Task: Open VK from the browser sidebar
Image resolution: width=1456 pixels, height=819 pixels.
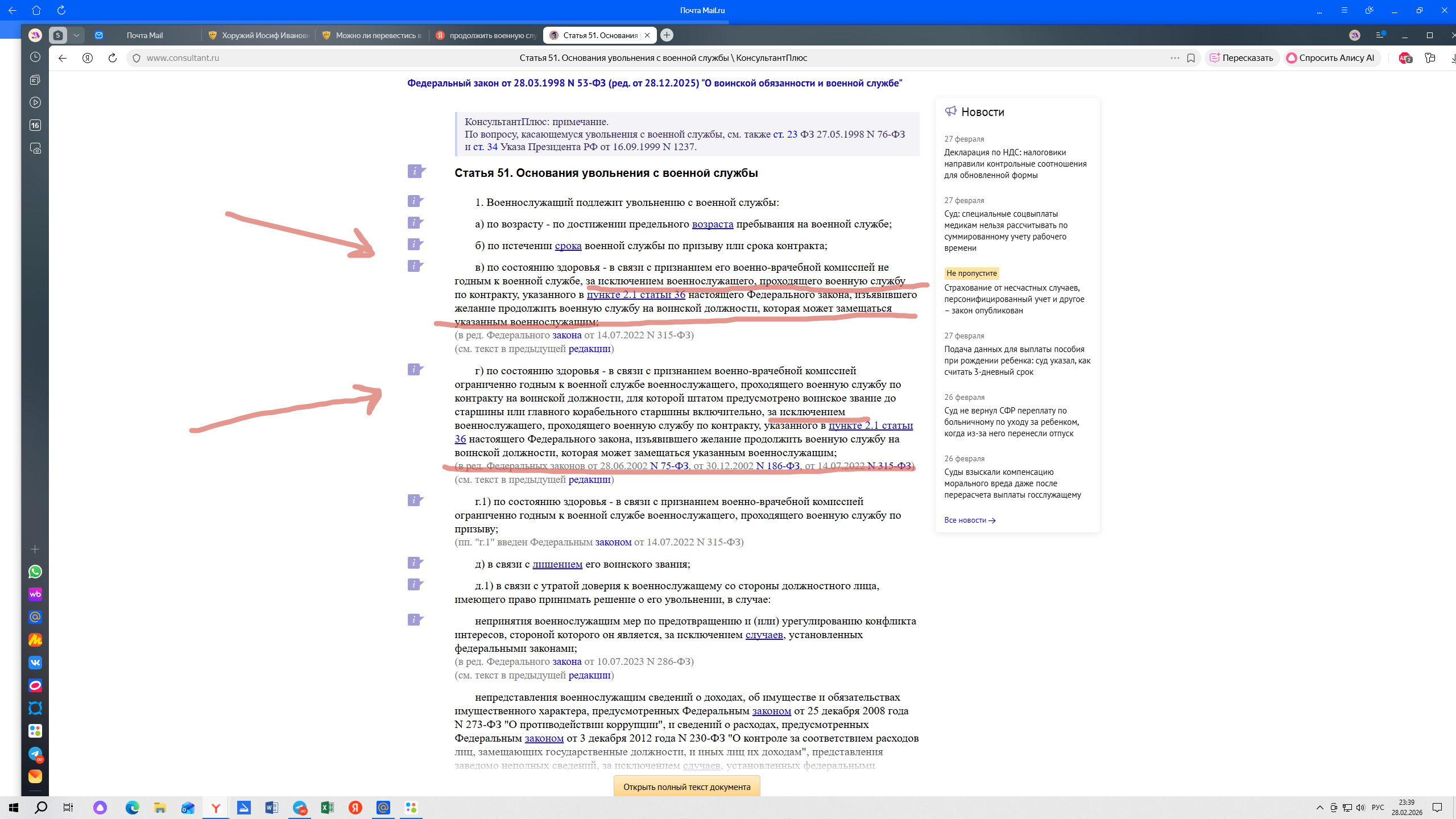Action: click(x=35, y=663)
